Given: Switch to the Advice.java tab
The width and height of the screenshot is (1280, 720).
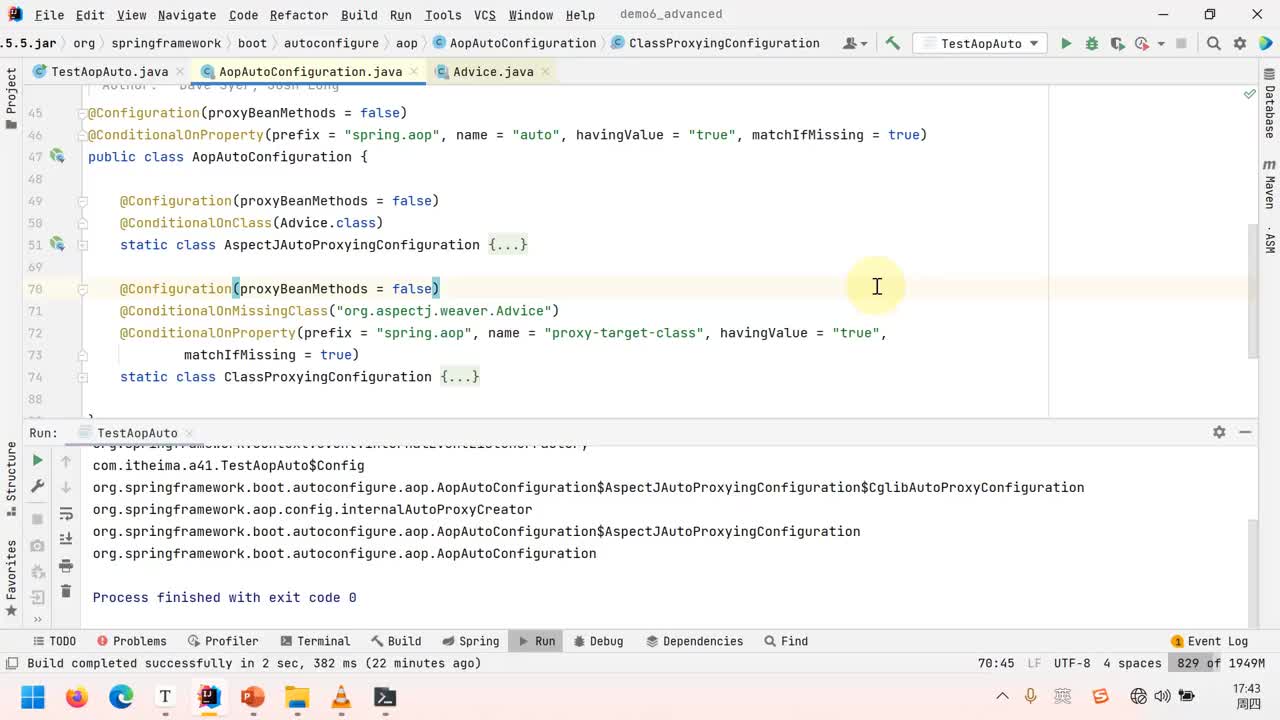Looking at the screenshot, I should point(493,71).
